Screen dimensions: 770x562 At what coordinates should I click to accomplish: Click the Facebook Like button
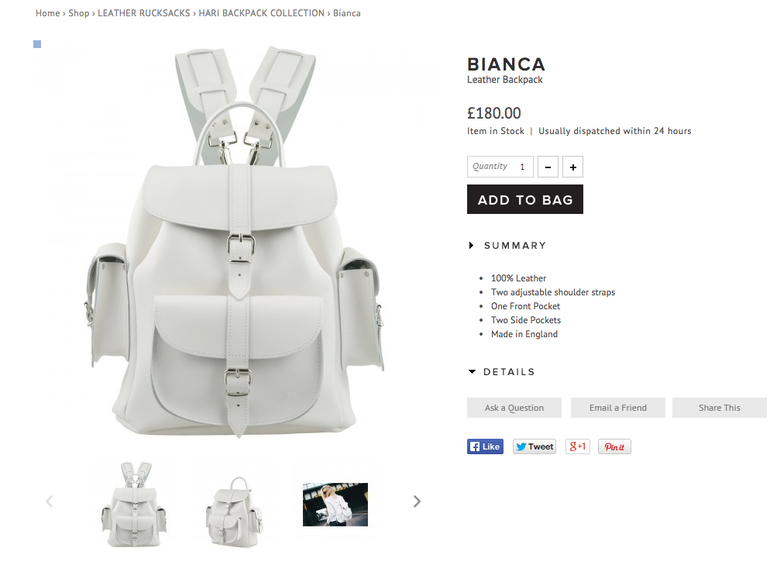coord(485,447)
